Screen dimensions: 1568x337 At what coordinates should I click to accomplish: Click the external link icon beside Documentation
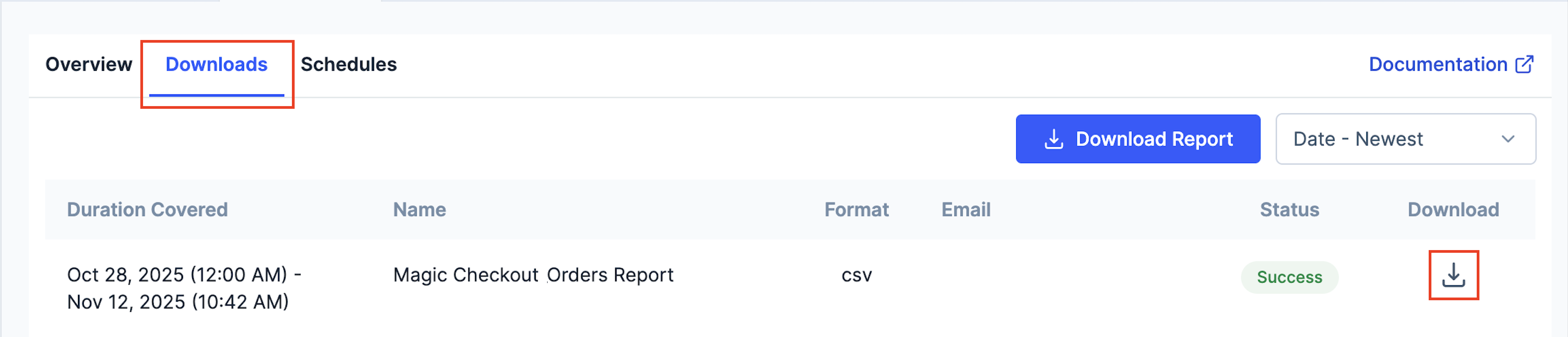1526,64
